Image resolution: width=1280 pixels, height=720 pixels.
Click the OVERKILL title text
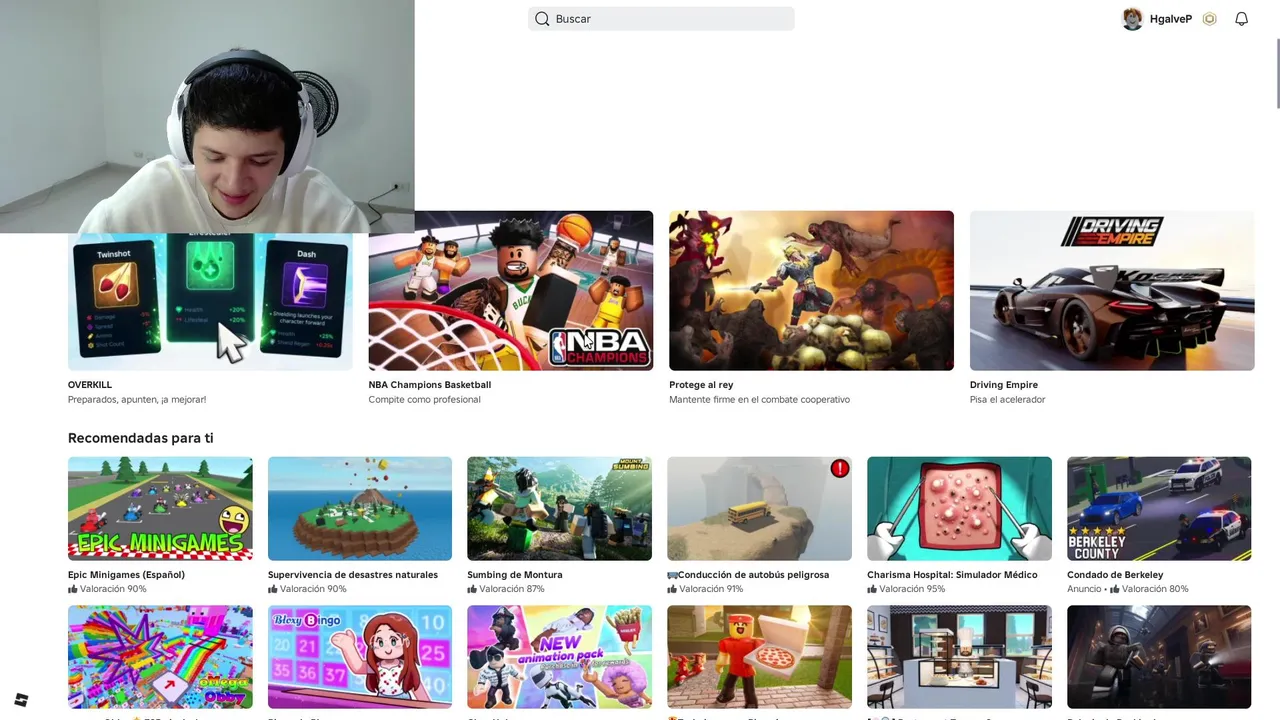[x=90, y=385]
